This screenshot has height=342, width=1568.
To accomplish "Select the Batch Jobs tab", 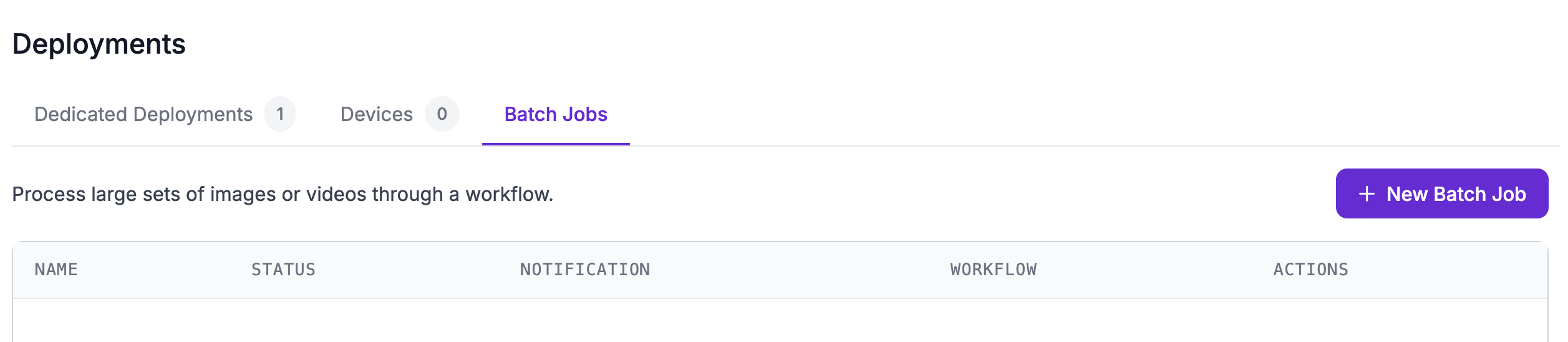I will tap(556, 114).
